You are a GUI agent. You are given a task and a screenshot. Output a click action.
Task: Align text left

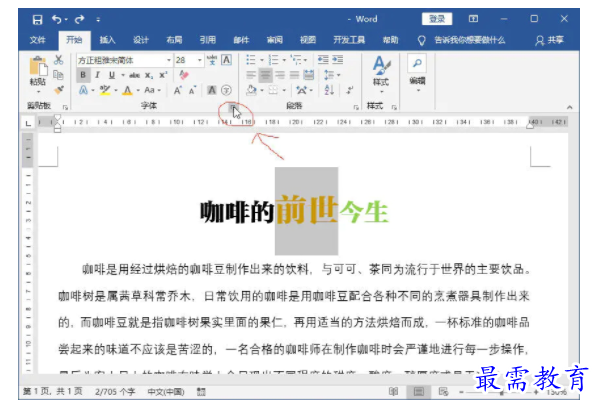pyautogui.click(x=251, y=75)
